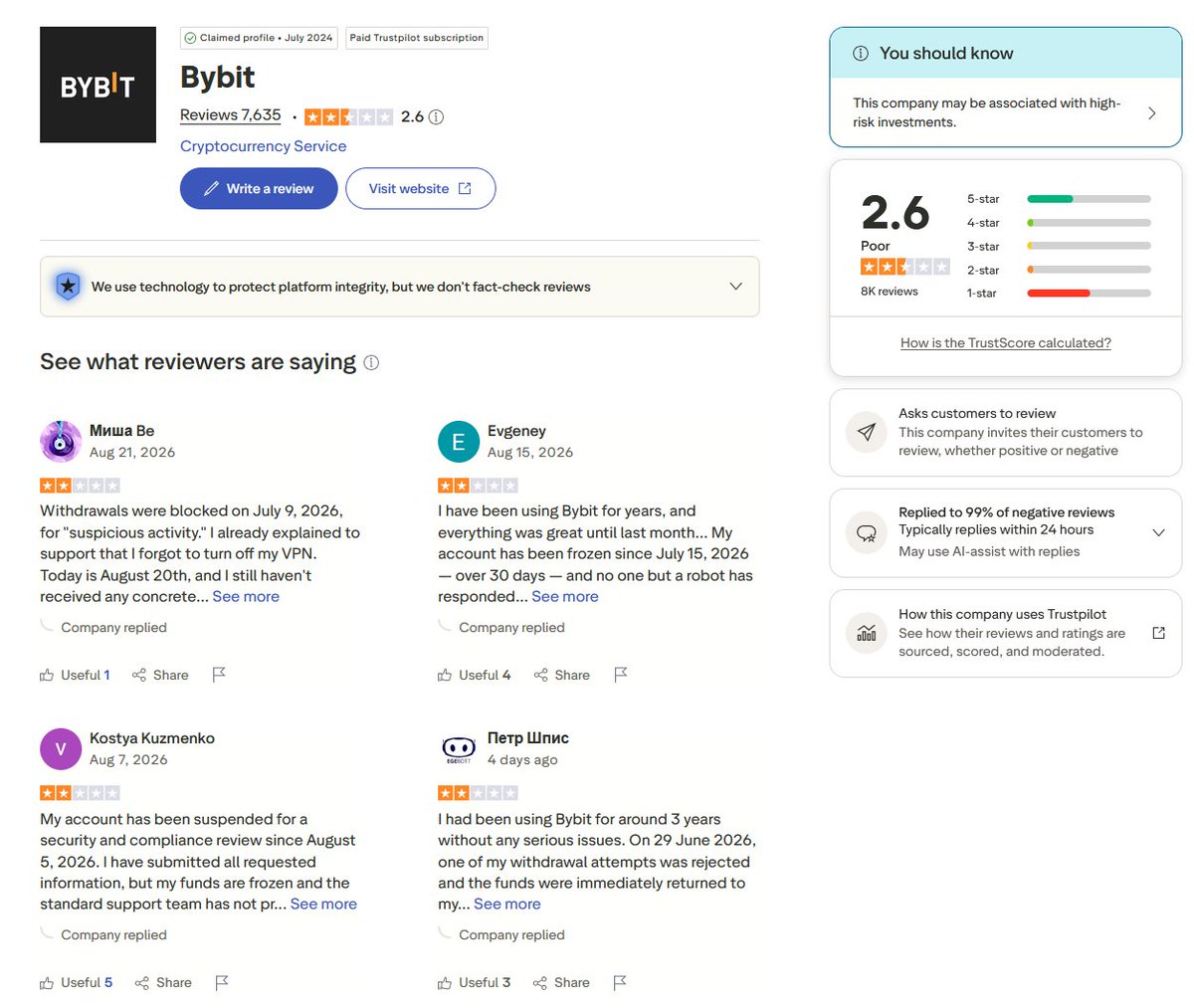Mark Evgeney's review as Useful

coord(475,675)
